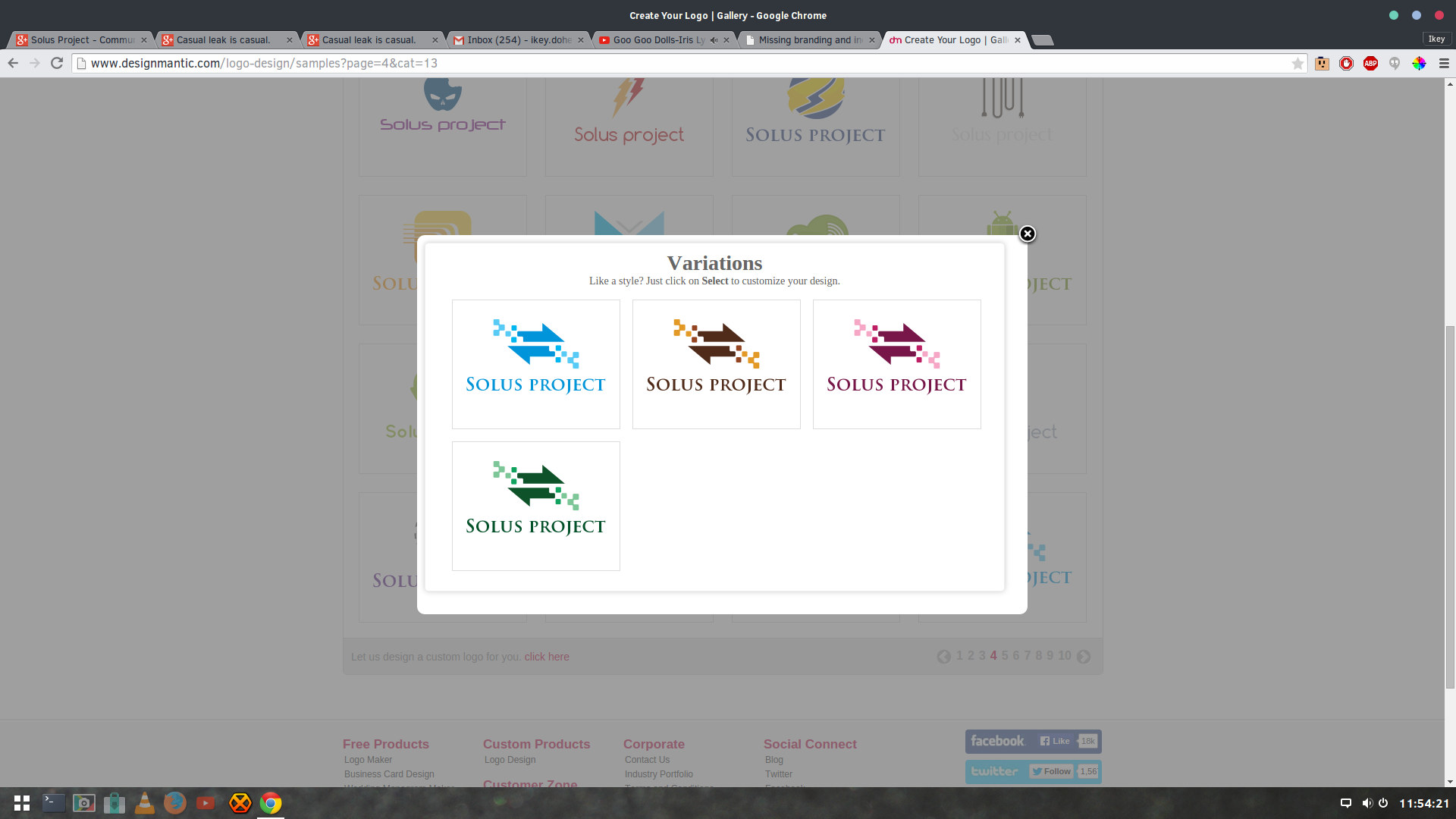Image resolution: width=1456 pixels, height=819 pixels.
Task: Open the volume control in system tray
Action: click(x=1367, y=803)
